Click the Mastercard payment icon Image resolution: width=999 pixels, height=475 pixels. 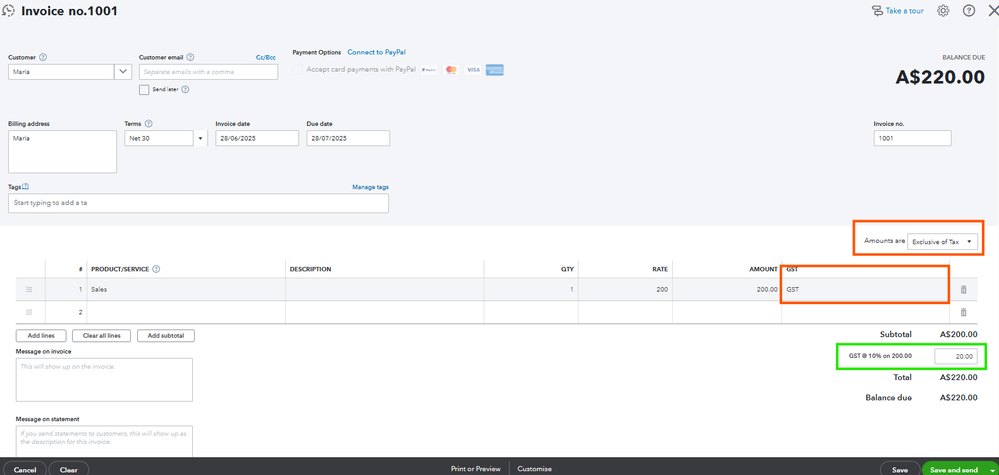point(451,69)
